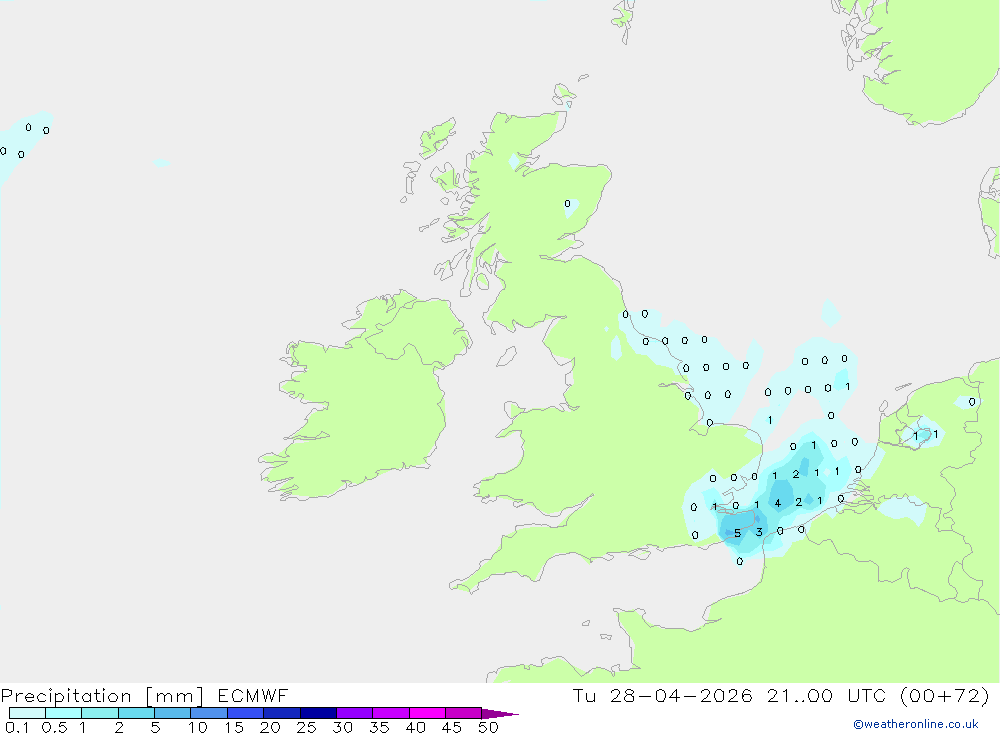1000x733 pixels.
Task: Click the 5–10 mm legend color swatch
Action: pyautogui.click(x=173, y=713)
